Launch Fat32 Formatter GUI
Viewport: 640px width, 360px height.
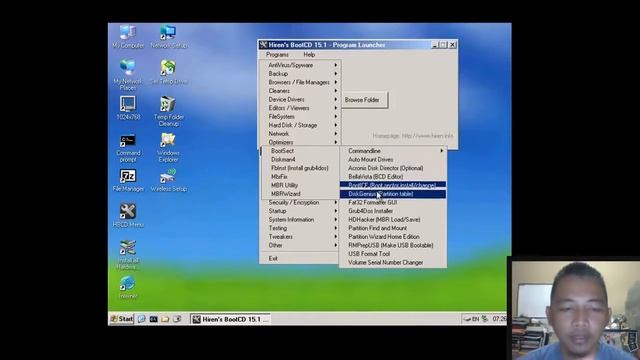(393, 202)
